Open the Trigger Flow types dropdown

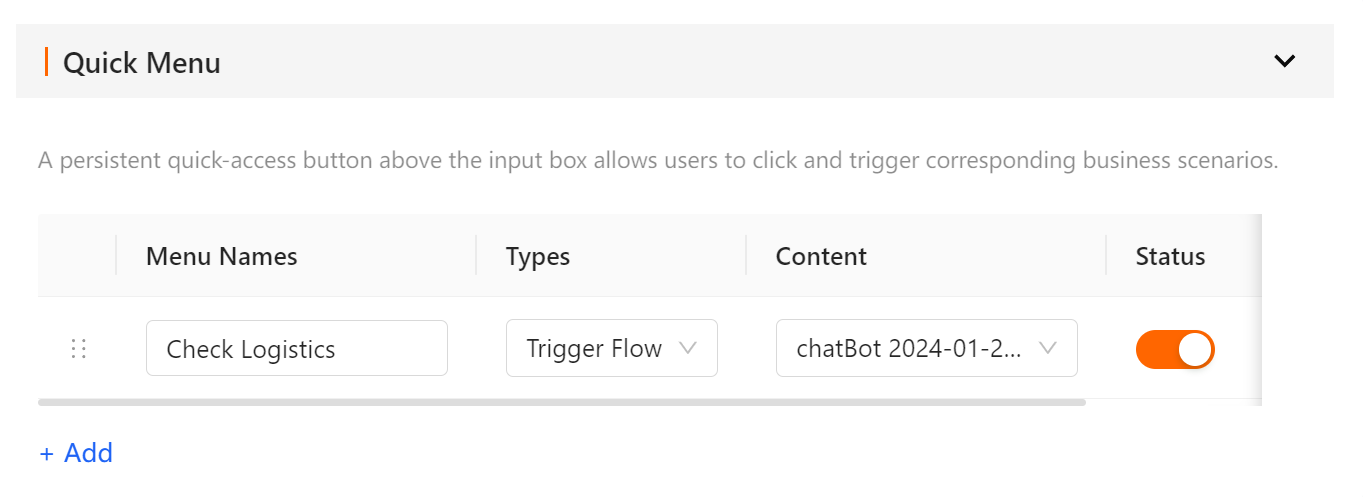[x=612, y=348]
